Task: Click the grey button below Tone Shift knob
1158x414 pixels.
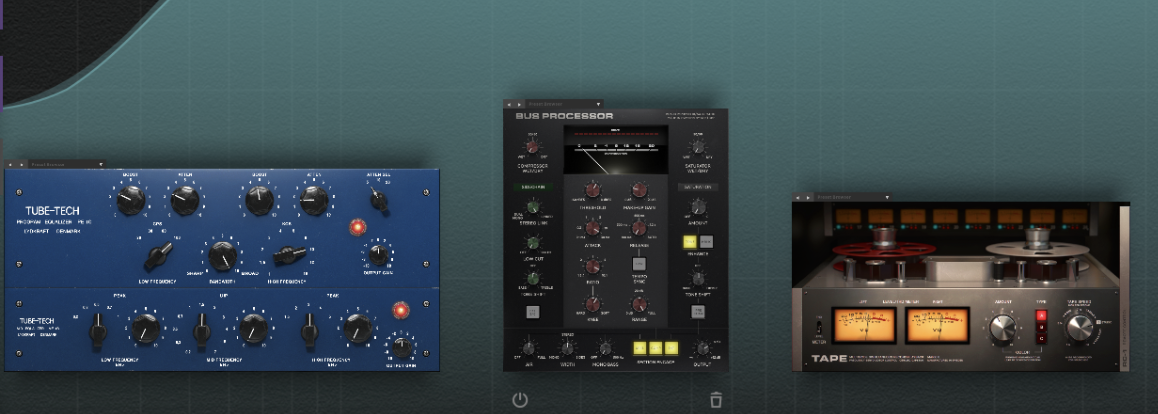Action: click(x=698, y=311)
